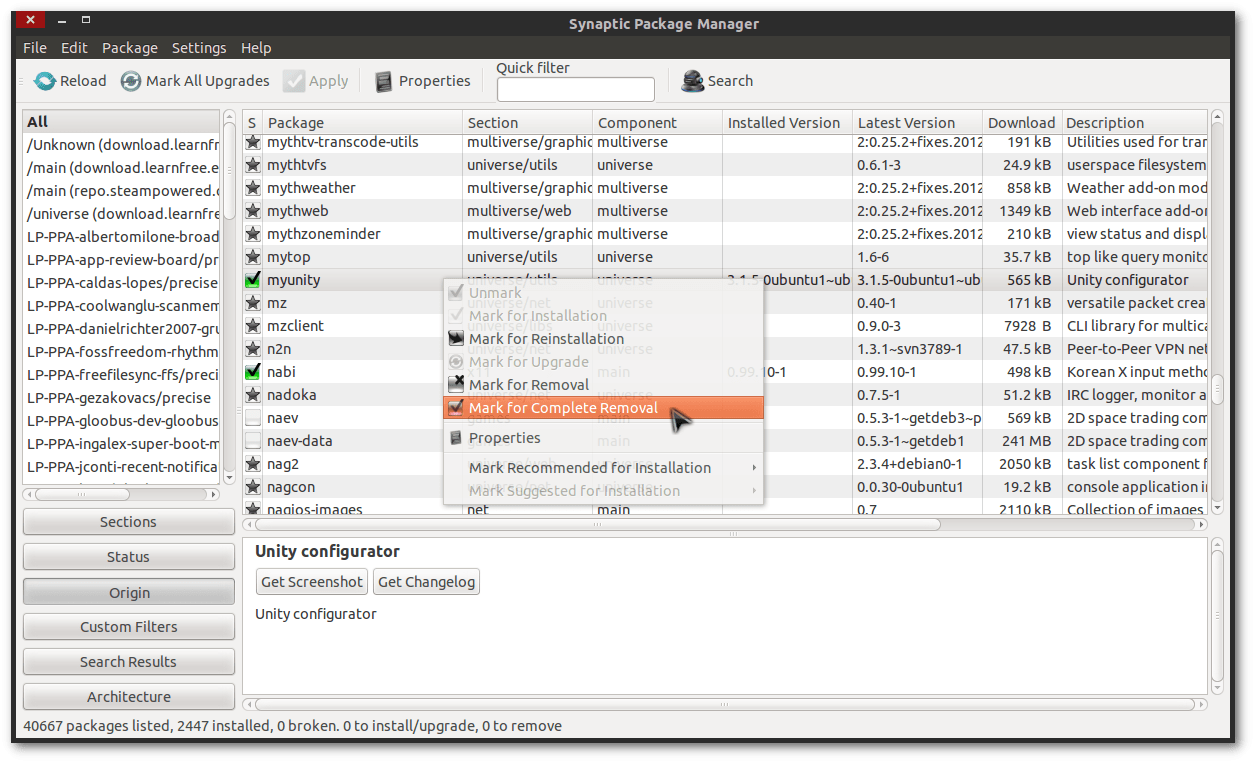1254x762 pixels.
Task: Click status star icon for mythweather
Action: 253,188
